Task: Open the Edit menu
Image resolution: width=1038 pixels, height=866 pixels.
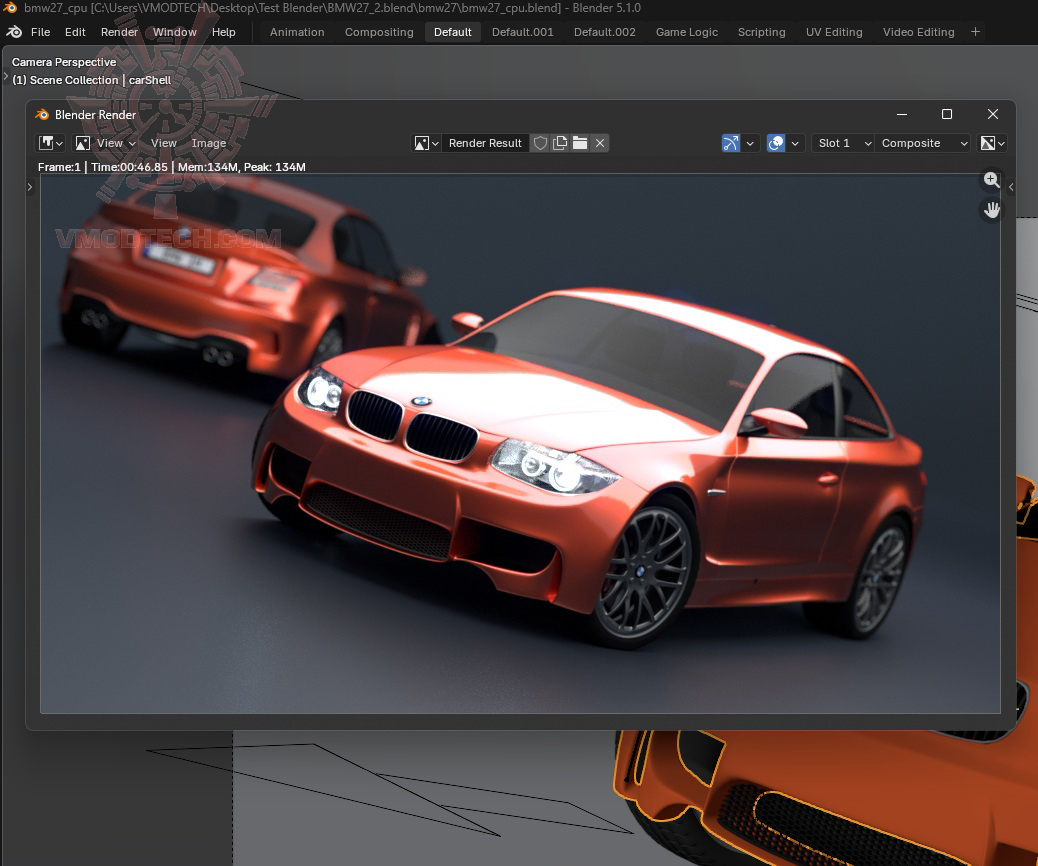Action: (x=75, y=32)
